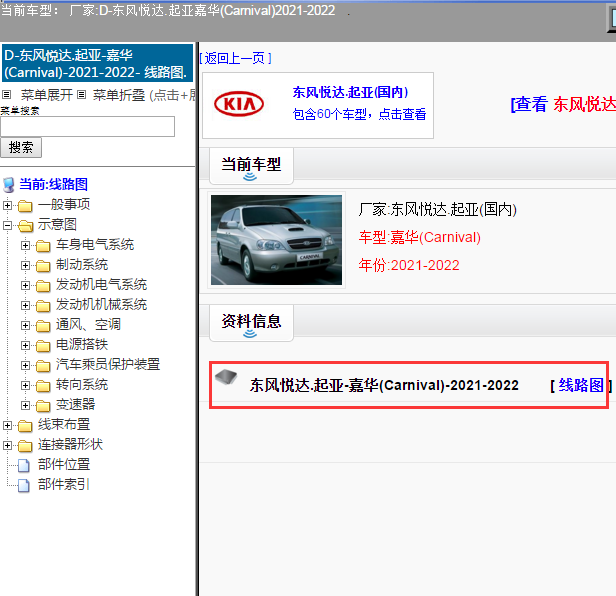Click the 厂家:东风悦达.起亚(国内) text
Image resolution: width=616 pixels, height=596 pixels.
coord(437,210)
